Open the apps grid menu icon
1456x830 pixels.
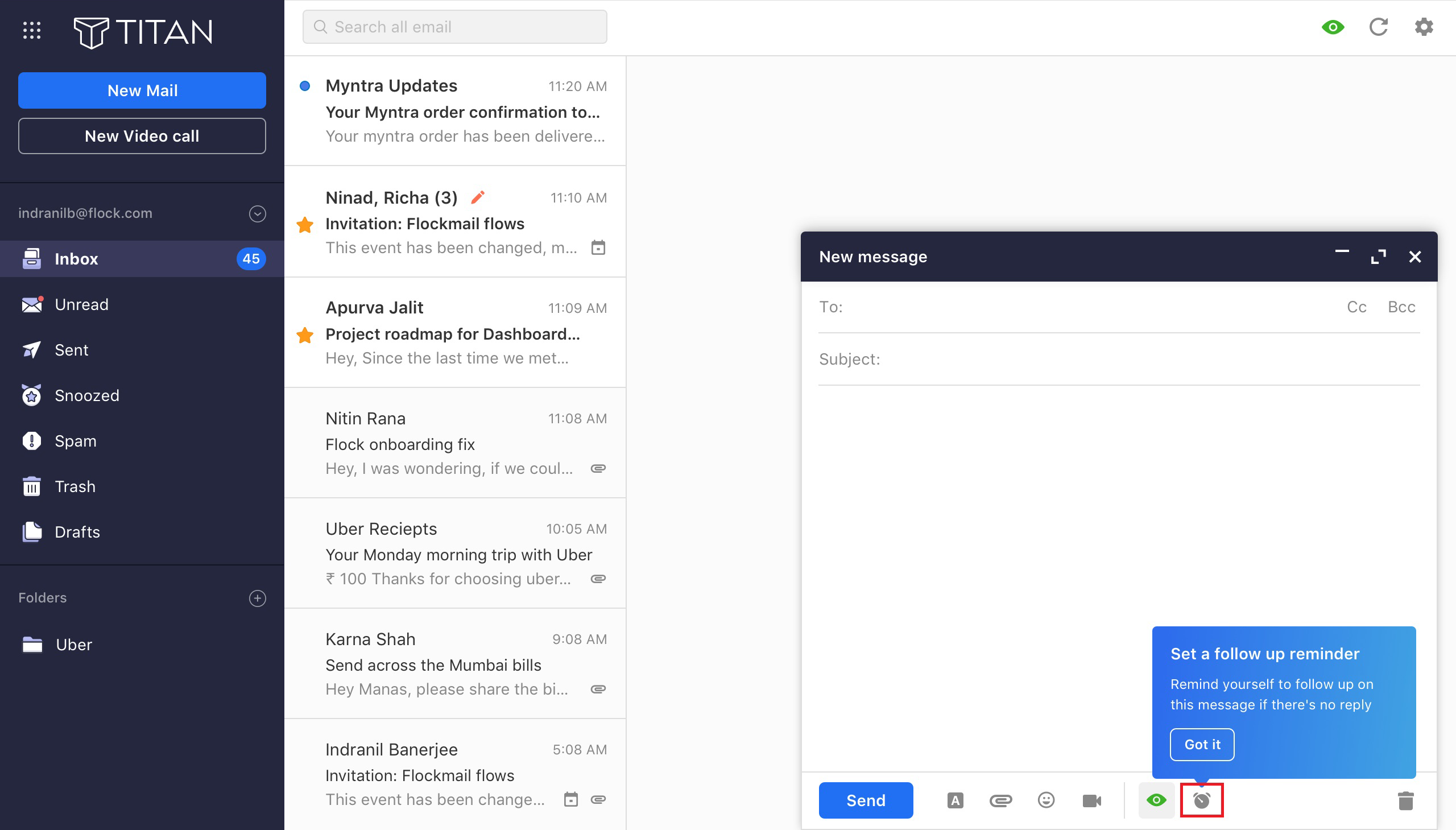[x=32, y=30]
